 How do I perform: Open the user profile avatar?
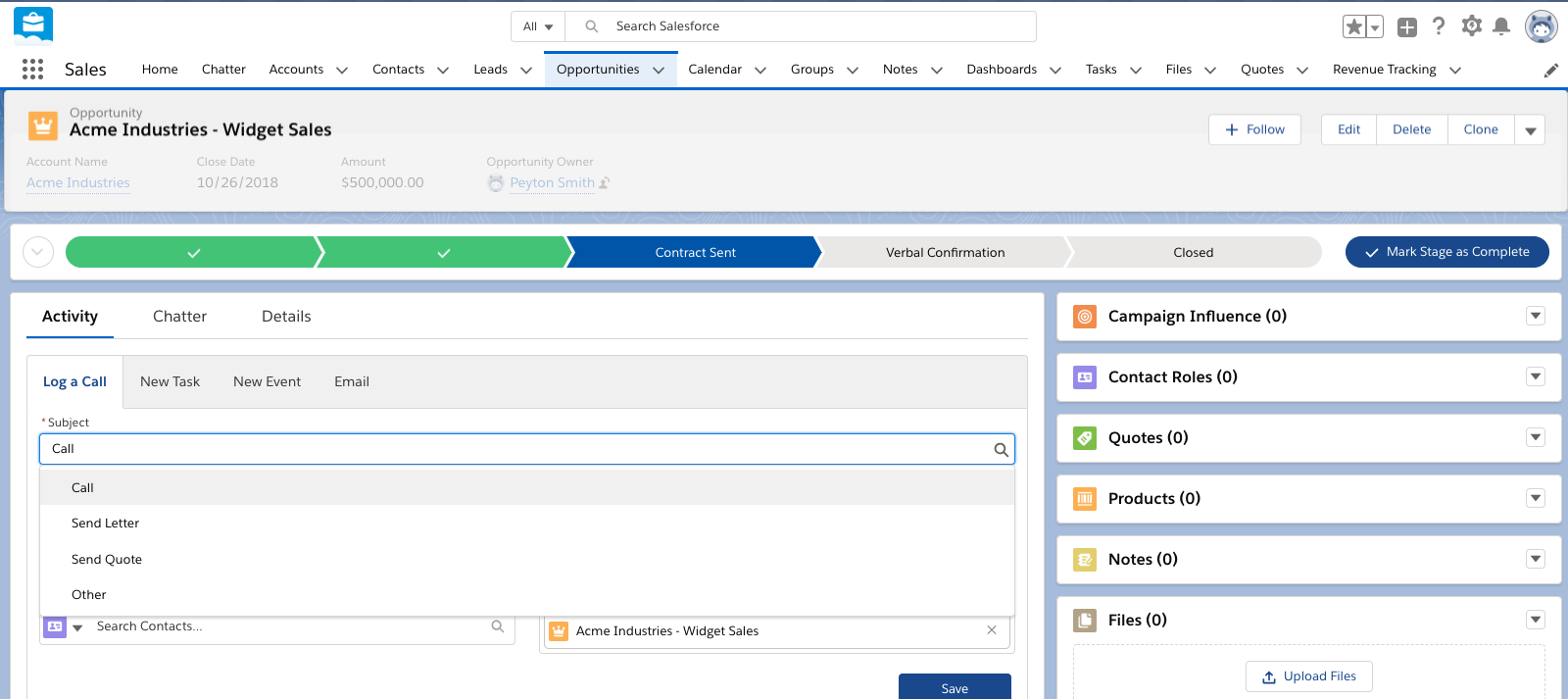[1542, 26]
